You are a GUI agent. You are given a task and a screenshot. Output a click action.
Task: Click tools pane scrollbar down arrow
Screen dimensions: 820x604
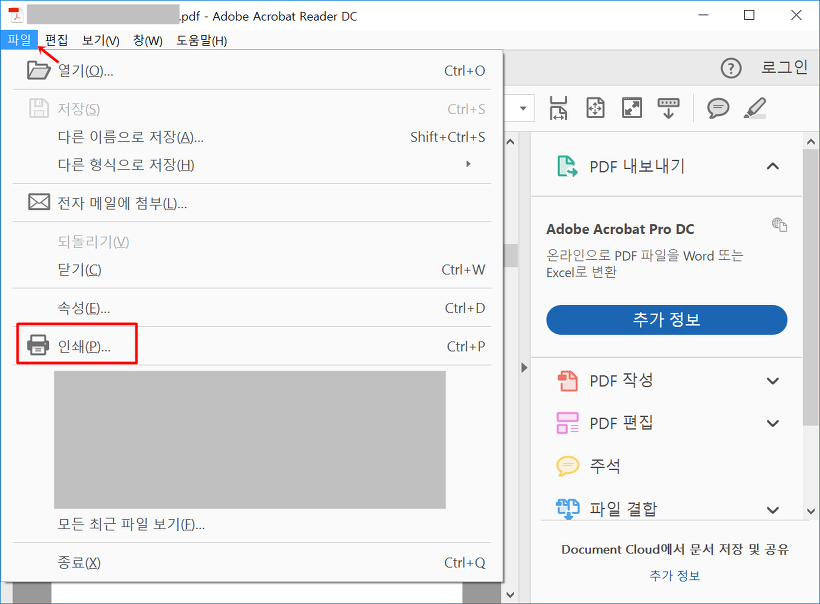click(811, 511)
